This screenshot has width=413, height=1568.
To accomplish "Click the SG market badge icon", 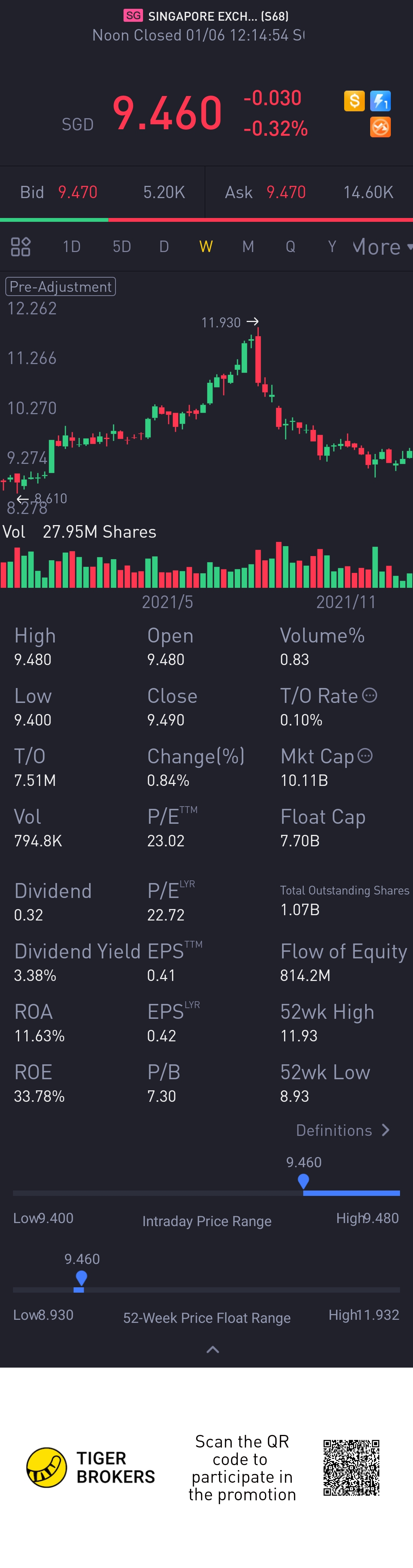I will tap(133, 16).
